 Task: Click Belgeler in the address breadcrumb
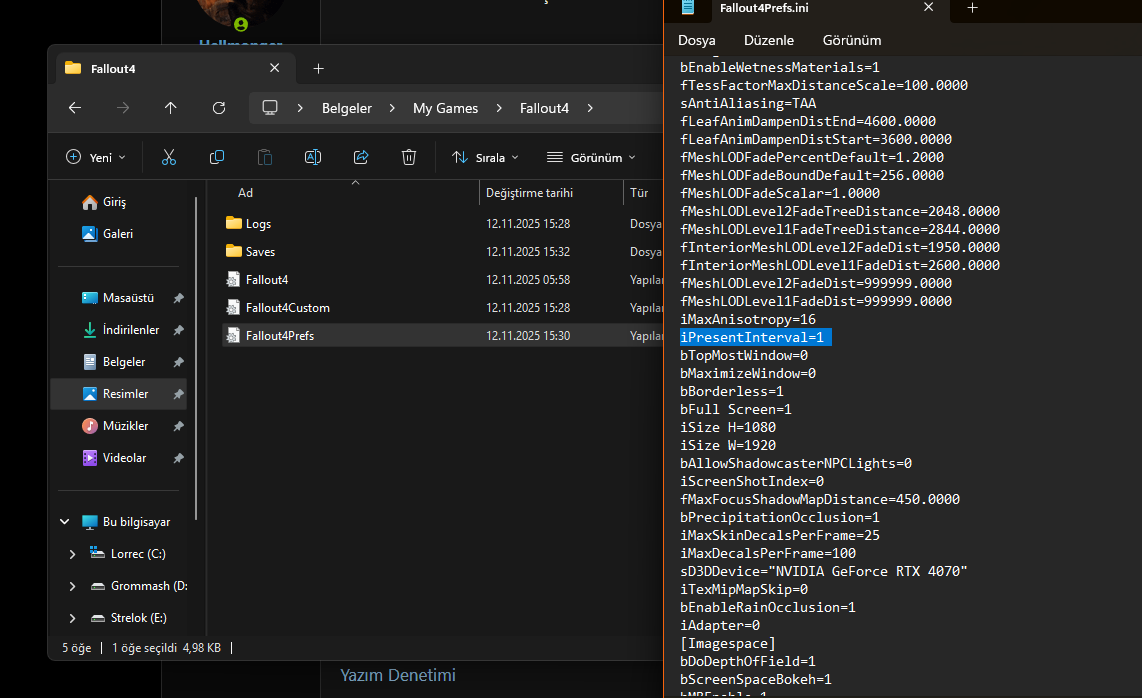click(x=347, y=108)
